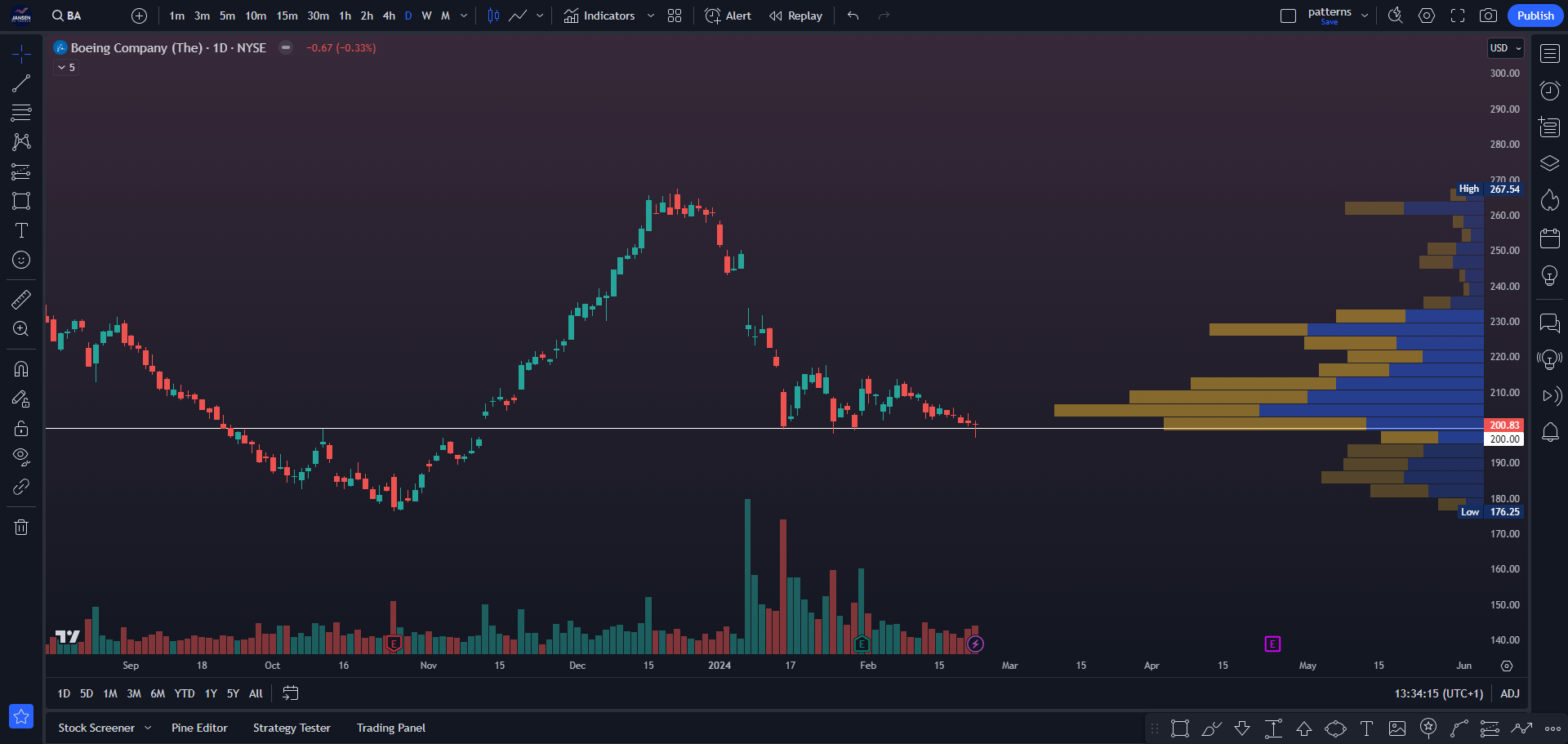This screenshot has width=1568, height=744.
Task: Open the forecasting and measurement tools
Action: pyautogui.click(x=21, y=172)
